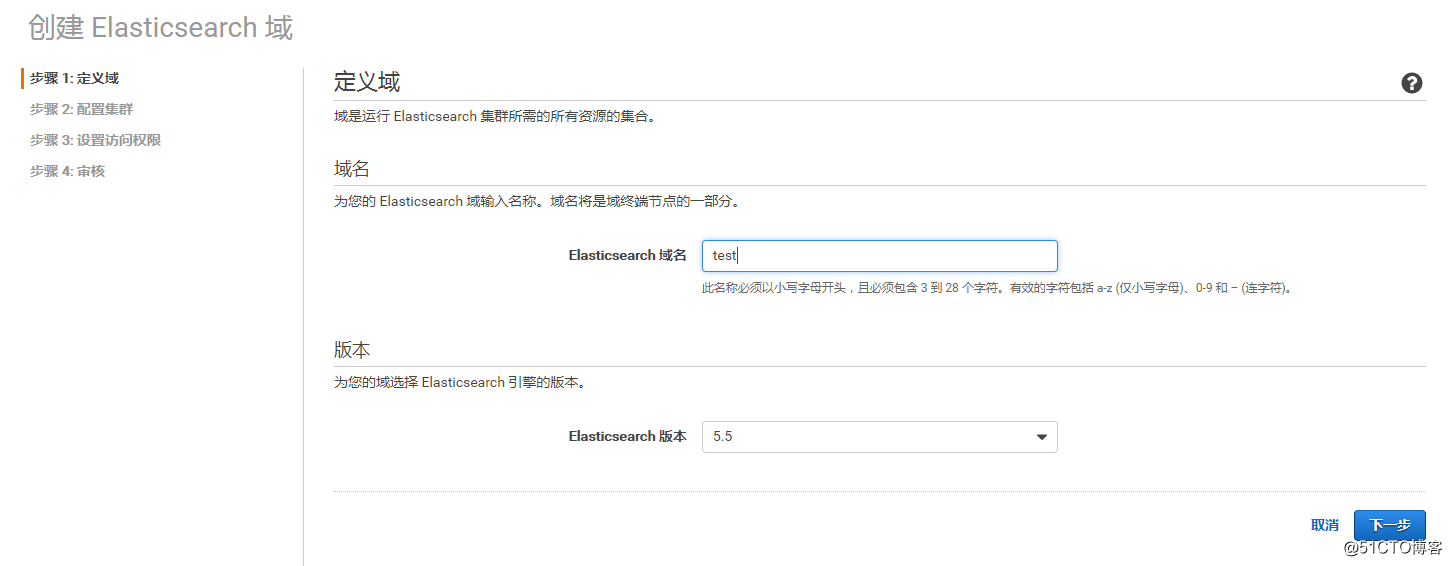1452x566 pixels.
Task: Click the Elasticsearch 域名 field label
Action: pos(628,255)
